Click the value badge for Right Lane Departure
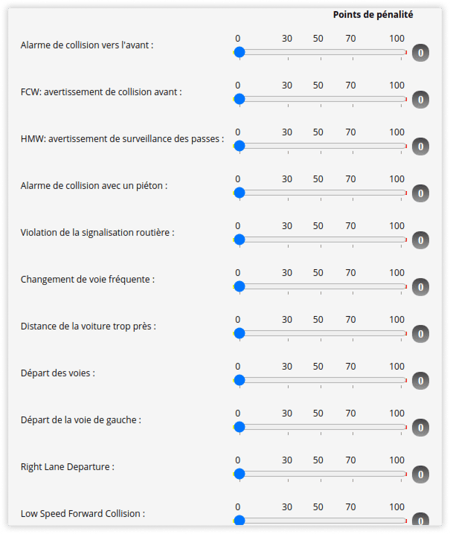 click(420, 474)
